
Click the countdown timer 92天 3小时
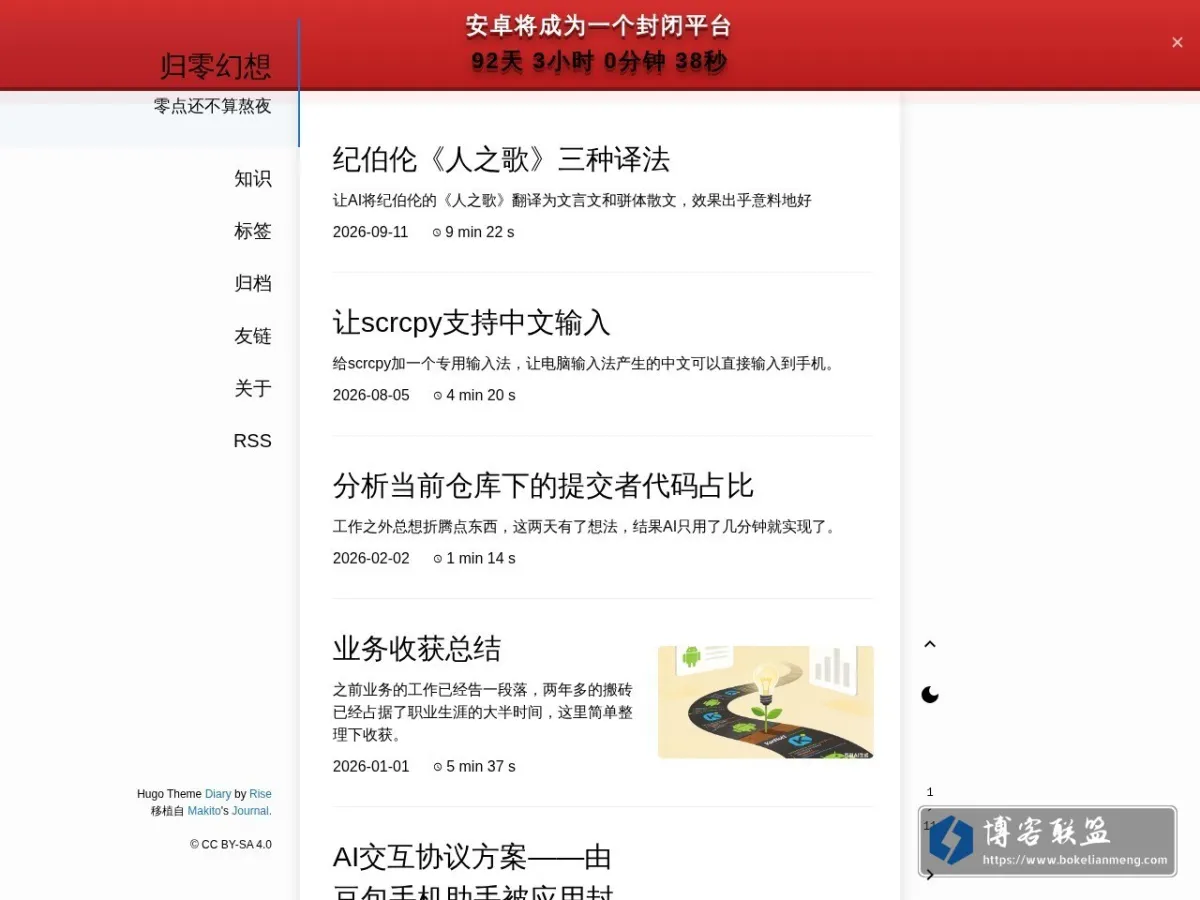click(598, 62)
